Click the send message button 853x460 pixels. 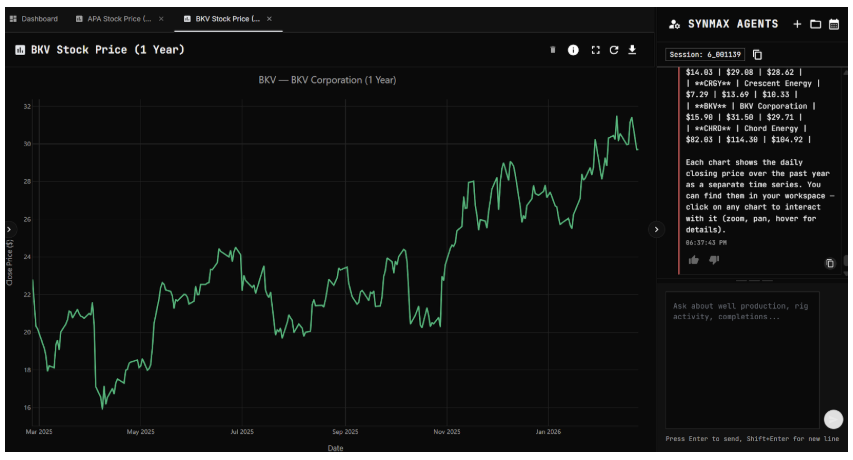833,420
